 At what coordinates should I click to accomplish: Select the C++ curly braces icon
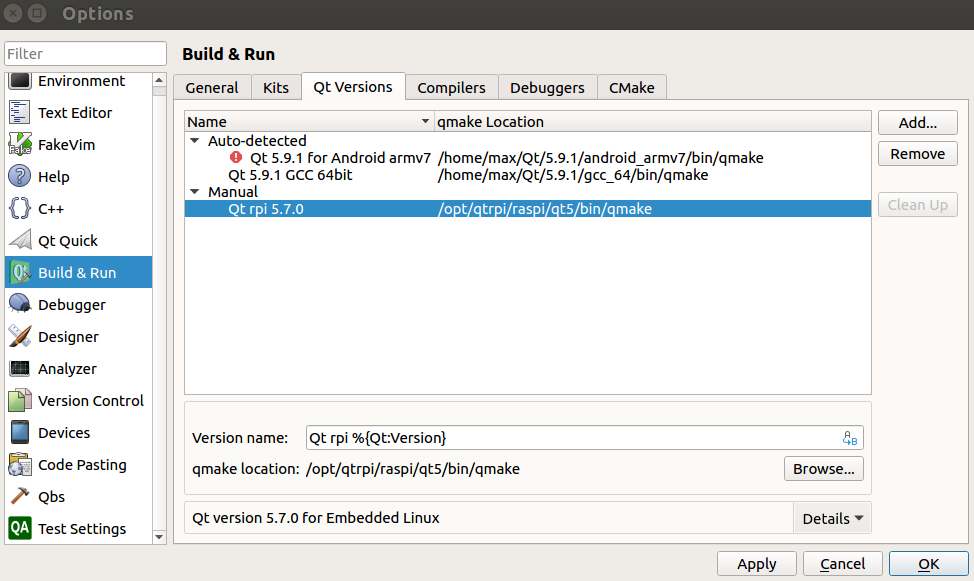pyautogui.click(x=19, y=208)
